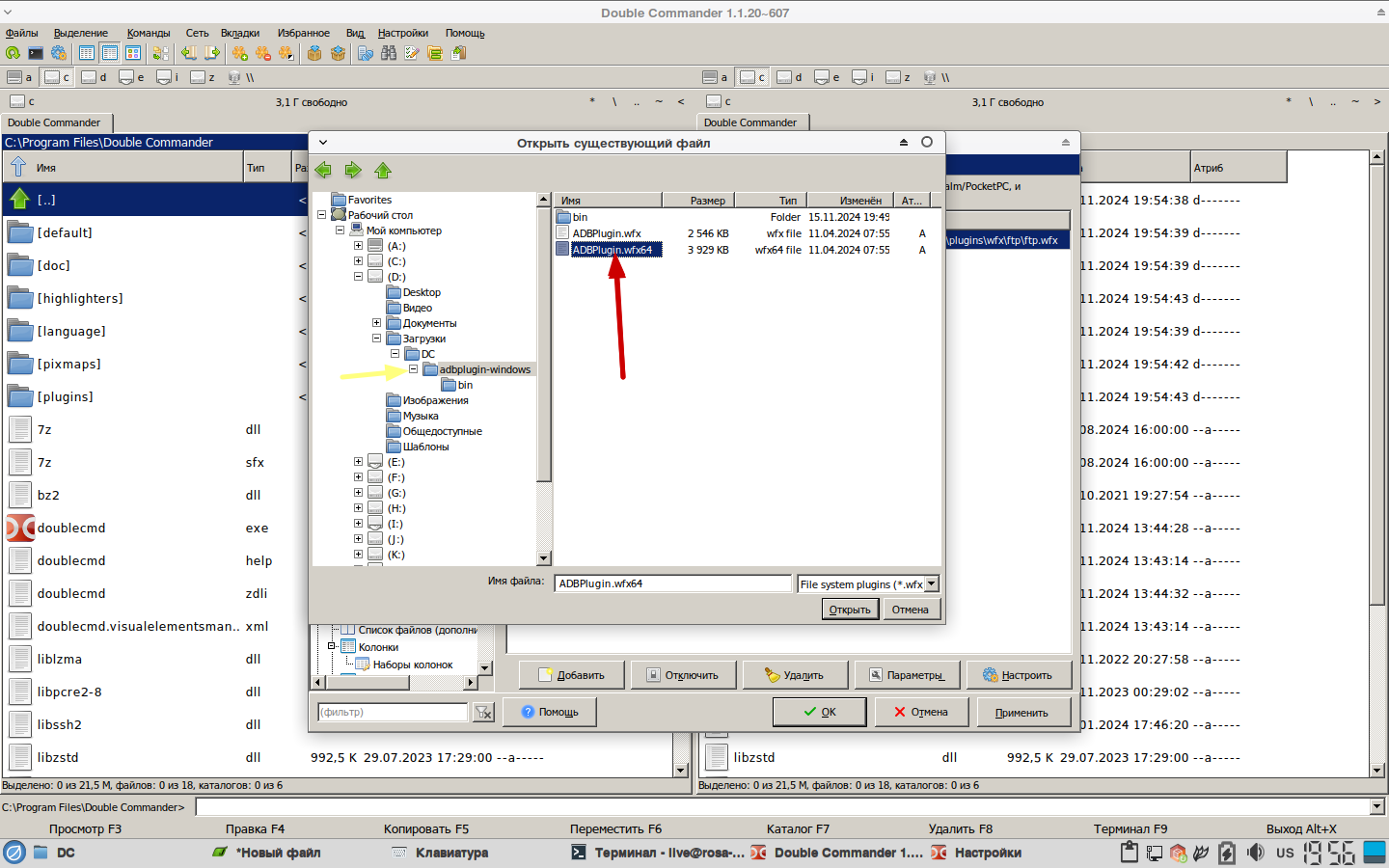Select ADBPlugin.wfx file in the list
1389x868 pixels.
(x=606, y=233)
